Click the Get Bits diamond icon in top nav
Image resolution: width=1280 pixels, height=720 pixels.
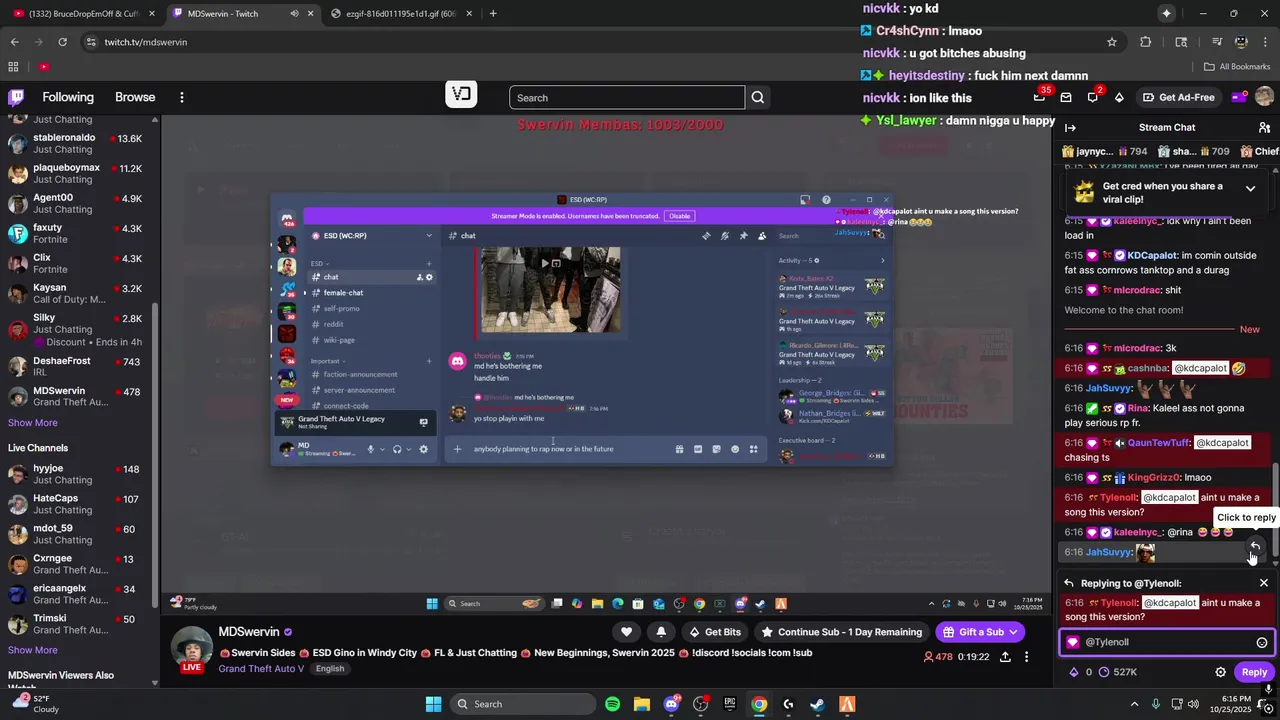coord(1119,97)
